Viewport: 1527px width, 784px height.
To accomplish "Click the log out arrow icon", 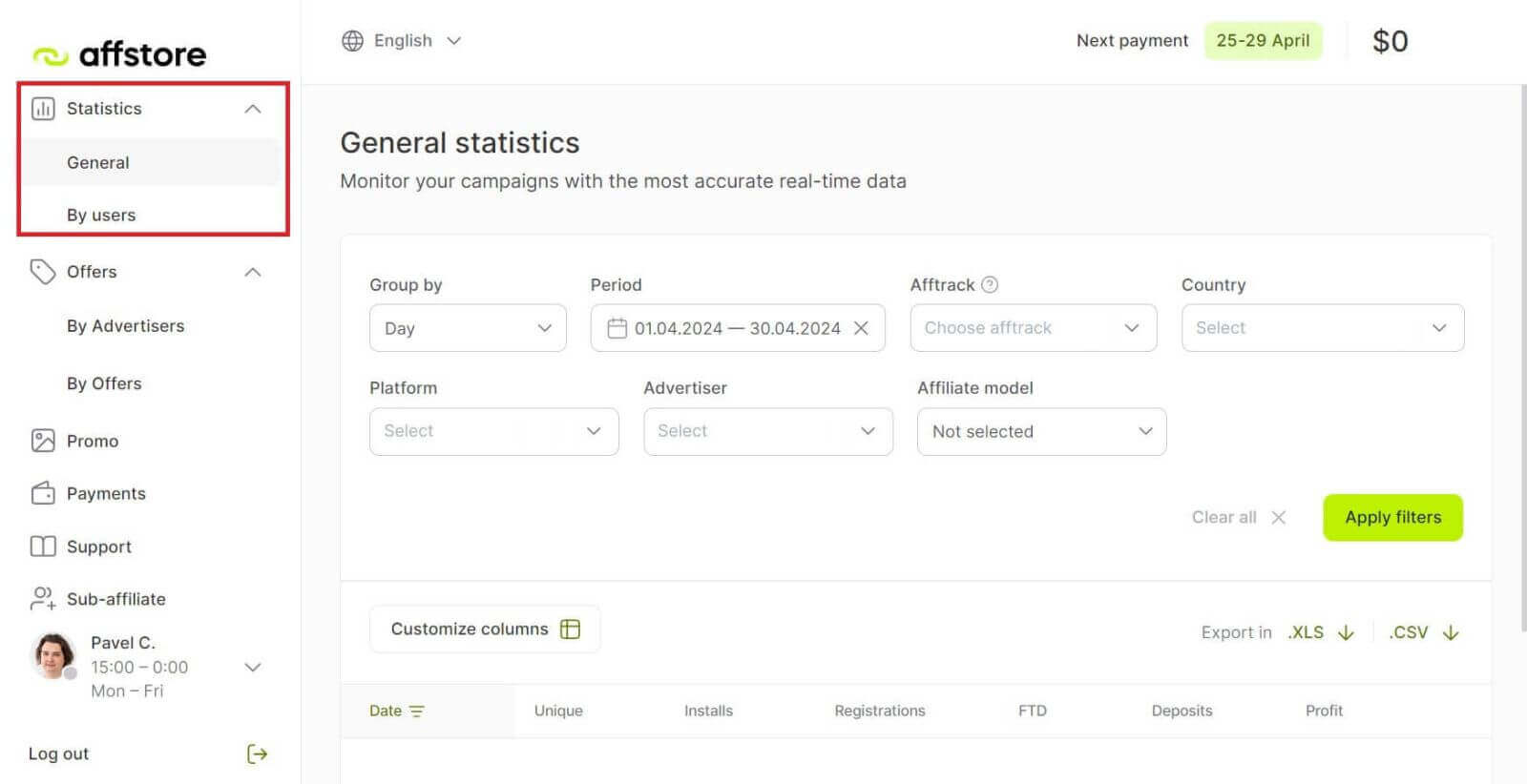I will tap(257, 753).
